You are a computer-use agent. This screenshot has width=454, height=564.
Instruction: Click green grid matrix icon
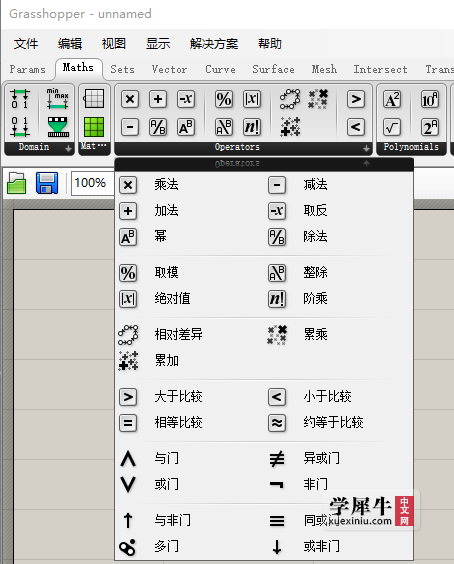[94, 127]
